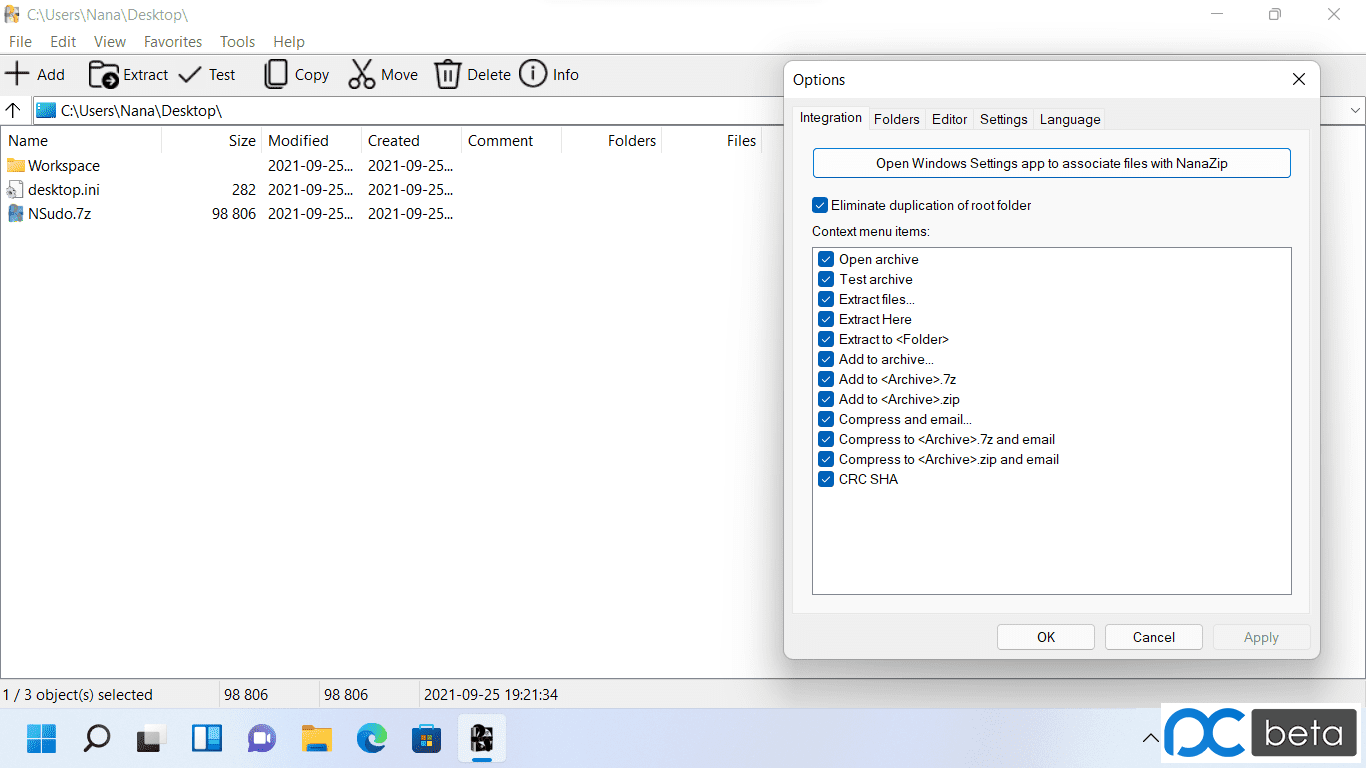Viewport: 1366px width, 768px height.
Task: Toggle Add to <Archive>.zip checkbox
Action: [826, 399]
